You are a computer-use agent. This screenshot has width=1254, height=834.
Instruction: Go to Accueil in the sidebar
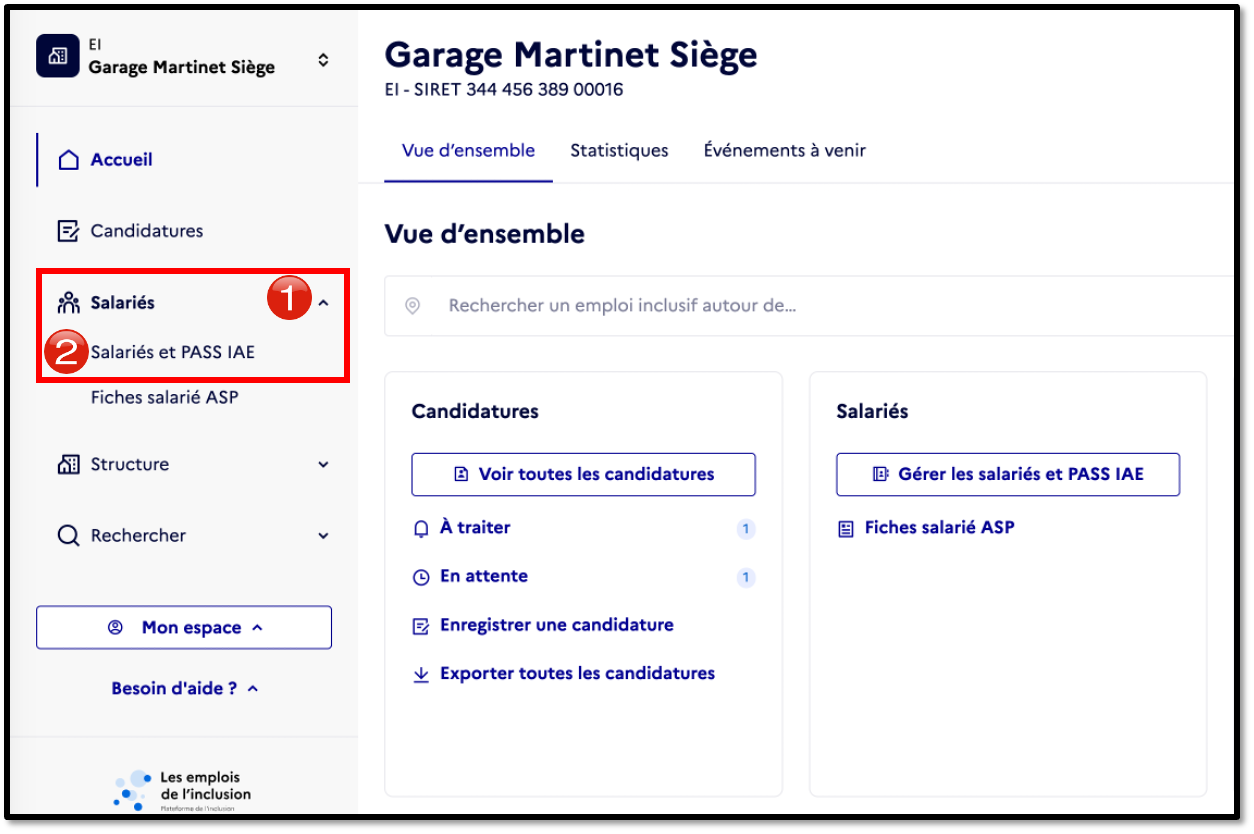click(121, 160)
